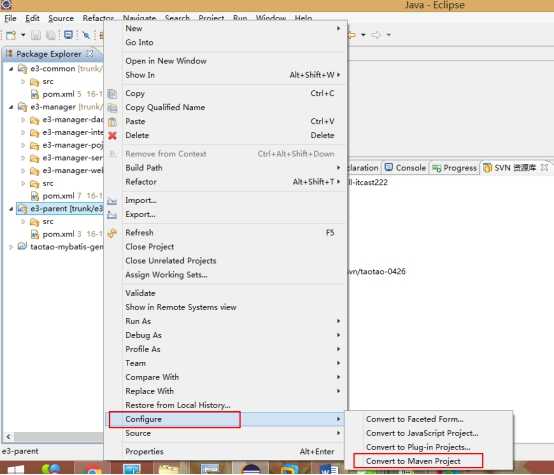
Task: Click the e3-parent status bar text
Action: (20, 452)
